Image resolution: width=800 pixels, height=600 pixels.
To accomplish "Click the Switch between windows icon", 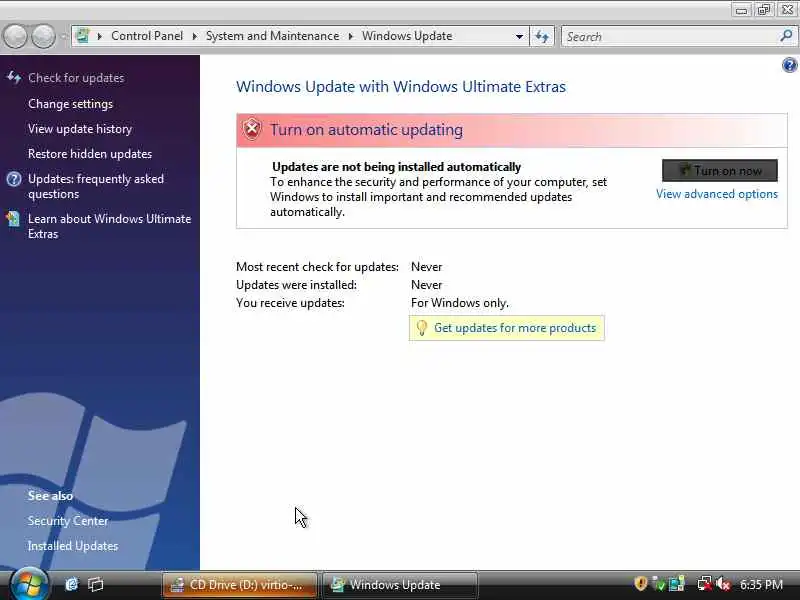I will (95, 584).
